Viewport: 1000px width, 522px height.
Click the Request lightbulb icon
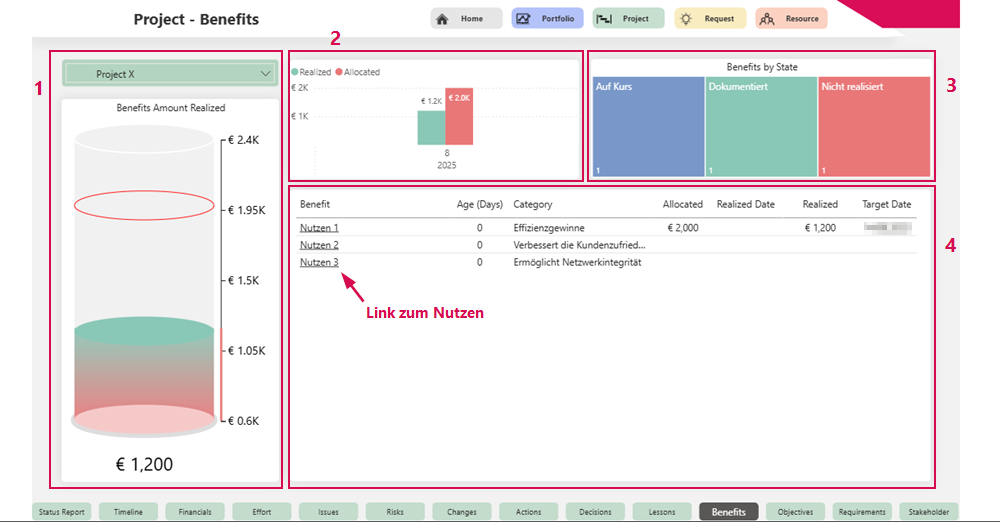tap(686, 19)
